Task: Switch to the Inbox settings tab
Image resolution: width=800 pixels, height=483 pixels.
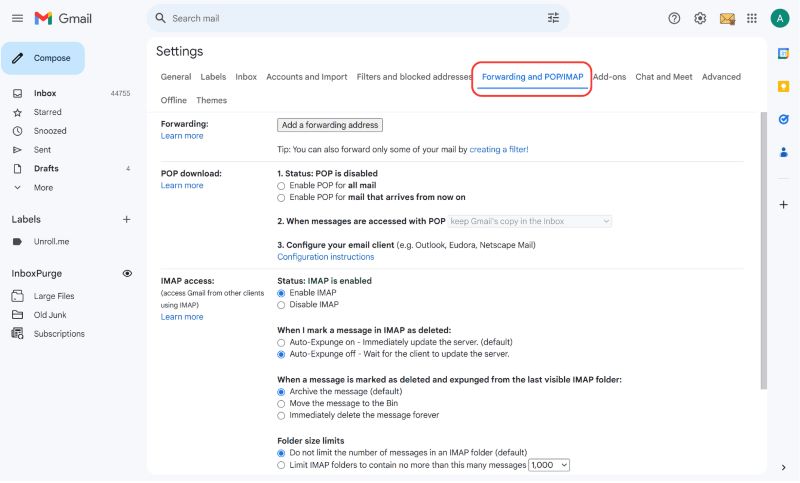Action: pyautogui.click(x=246, y=77)
